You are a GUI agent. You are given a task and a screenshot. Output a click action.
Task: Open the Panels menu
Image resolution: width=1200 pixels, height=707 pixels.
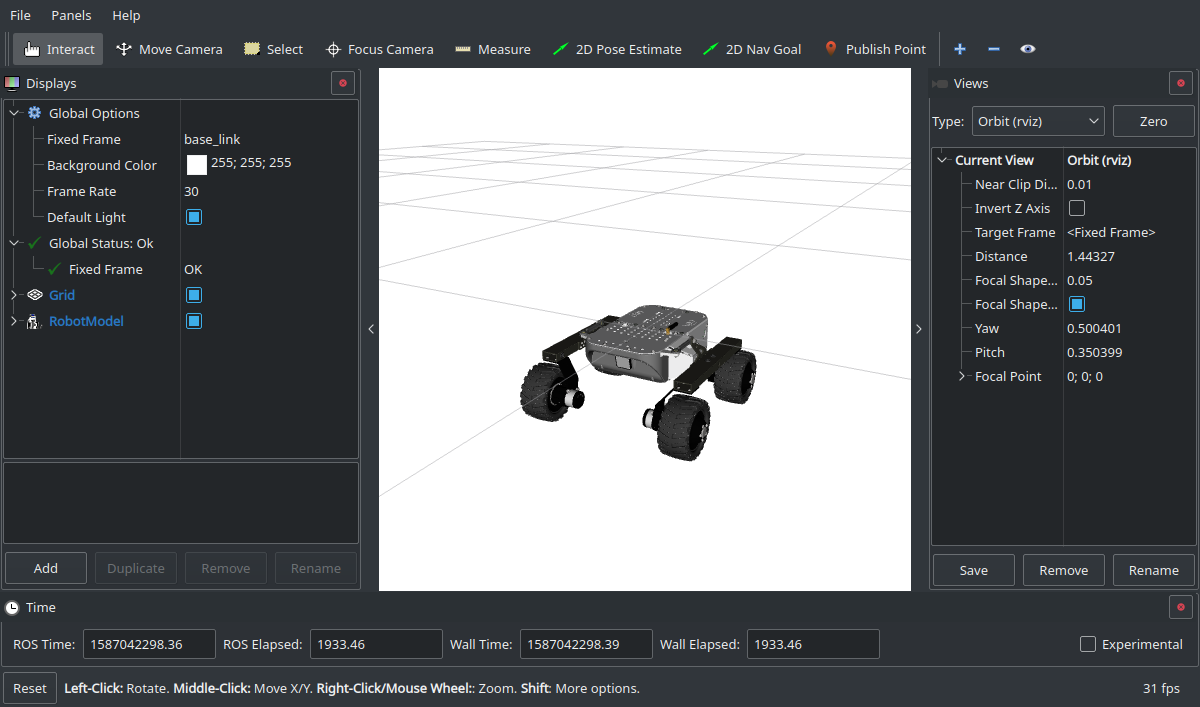point(71,15)
